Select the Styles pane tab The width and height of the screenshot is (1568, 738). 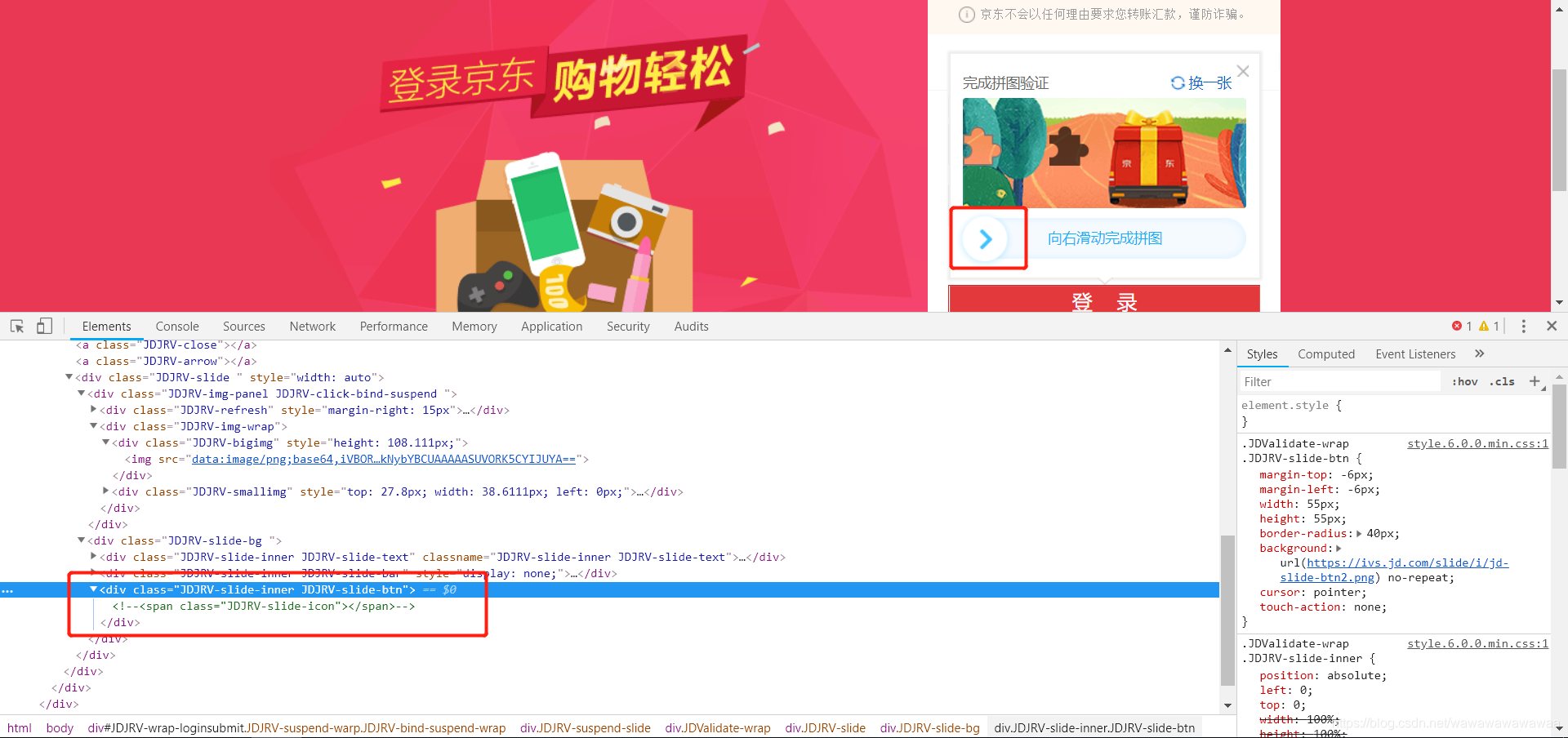click(x=1262, y=353)
